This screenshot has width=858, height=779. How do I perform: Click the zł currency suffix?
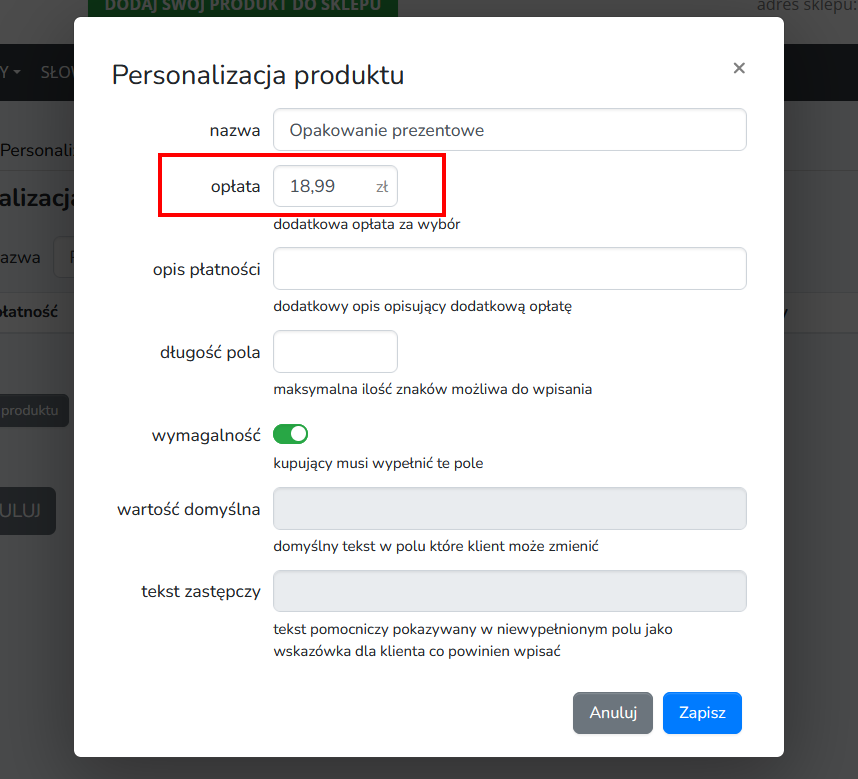pos(382,187)
